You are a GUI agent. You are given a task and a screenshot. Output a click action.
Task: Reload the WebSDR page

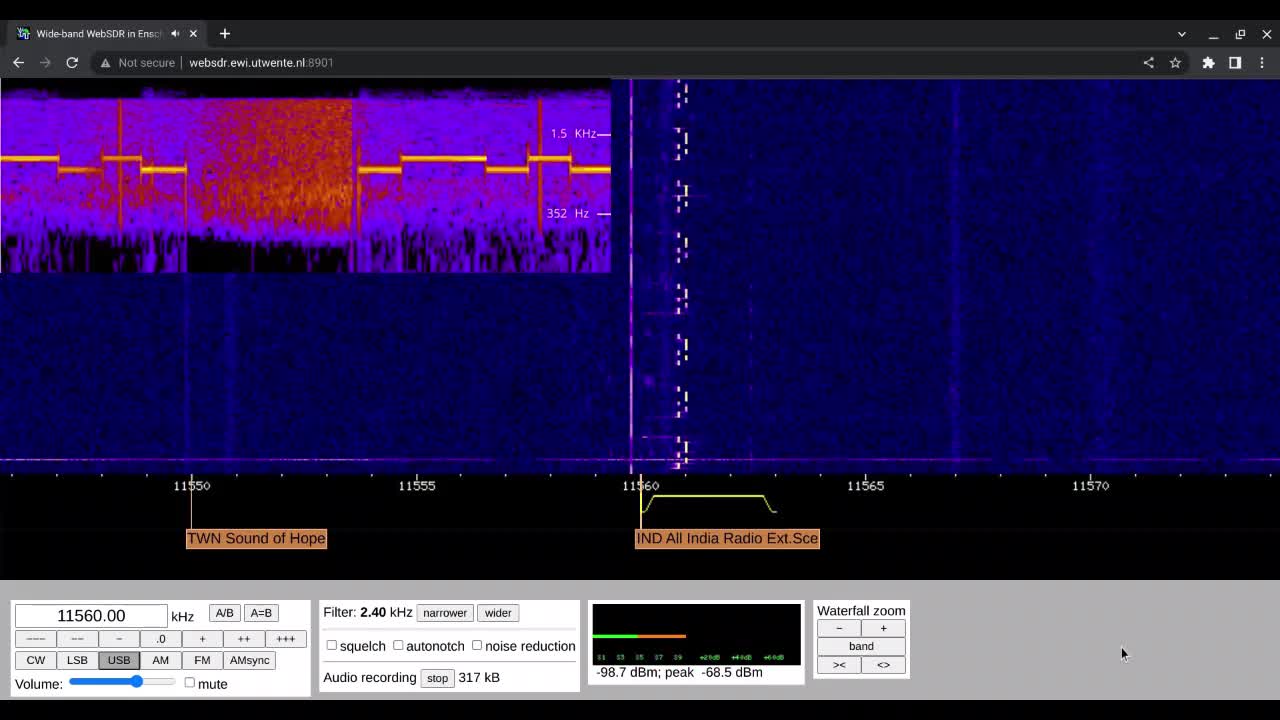[72, 62]
